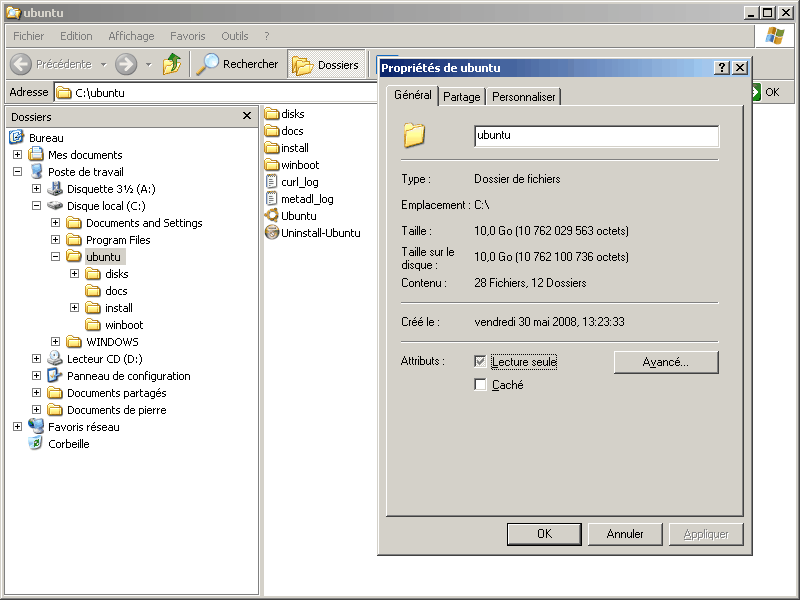Select the Uninstall-Ubuntu program
The image size is (800, 600).
[x=313, y=233]
